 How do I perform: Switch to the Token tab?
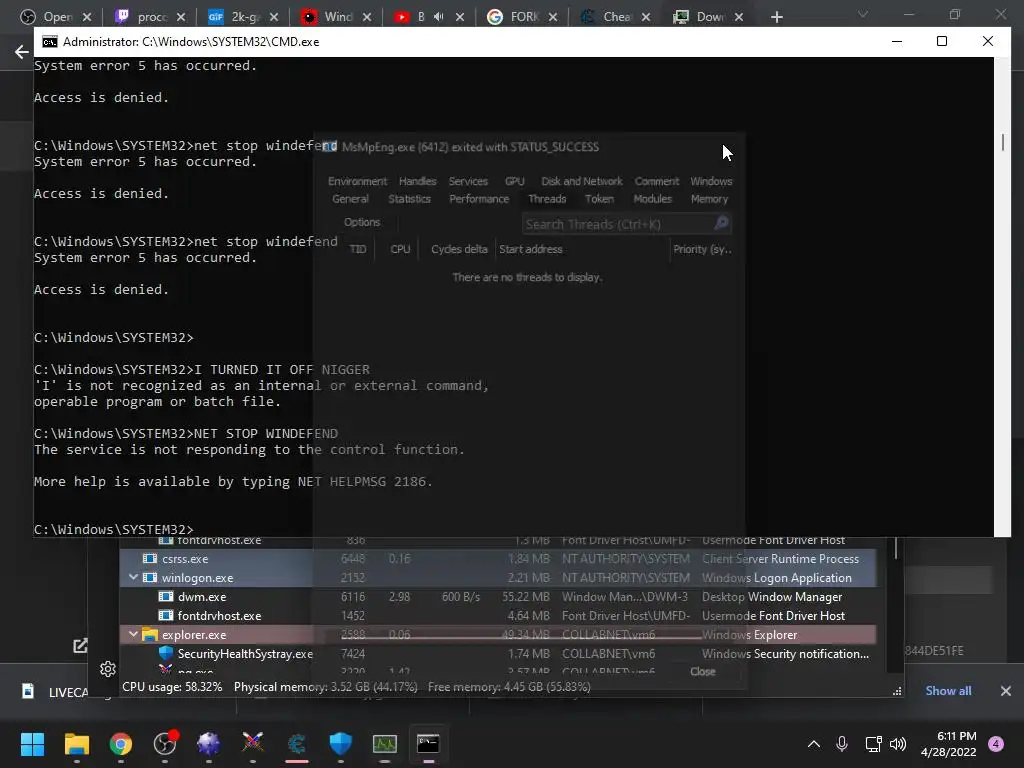point(599,199)
